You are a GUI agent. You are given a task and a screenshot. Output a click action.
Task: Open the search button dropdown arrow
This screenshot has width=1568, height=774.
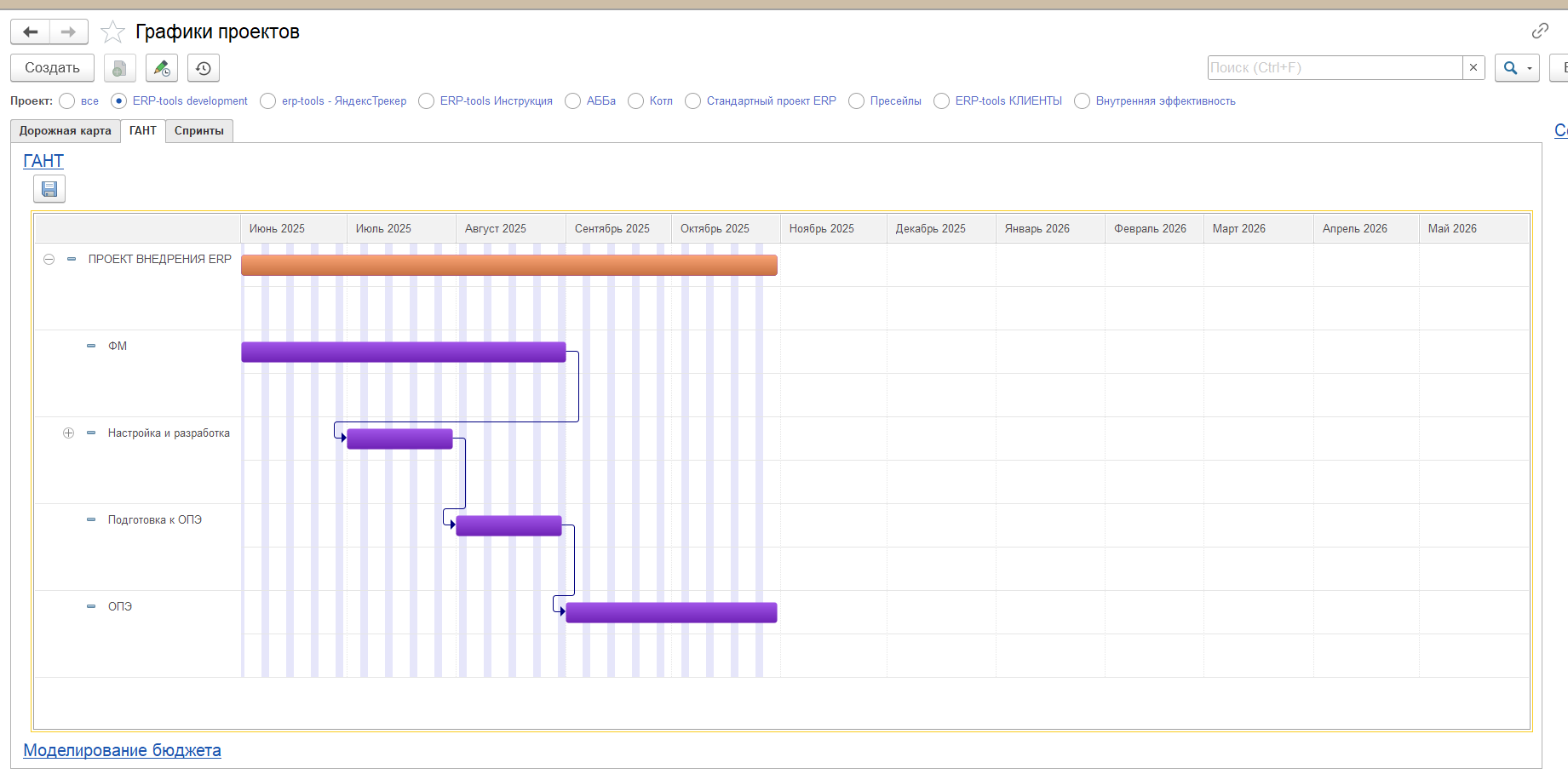coord(1531,68)
